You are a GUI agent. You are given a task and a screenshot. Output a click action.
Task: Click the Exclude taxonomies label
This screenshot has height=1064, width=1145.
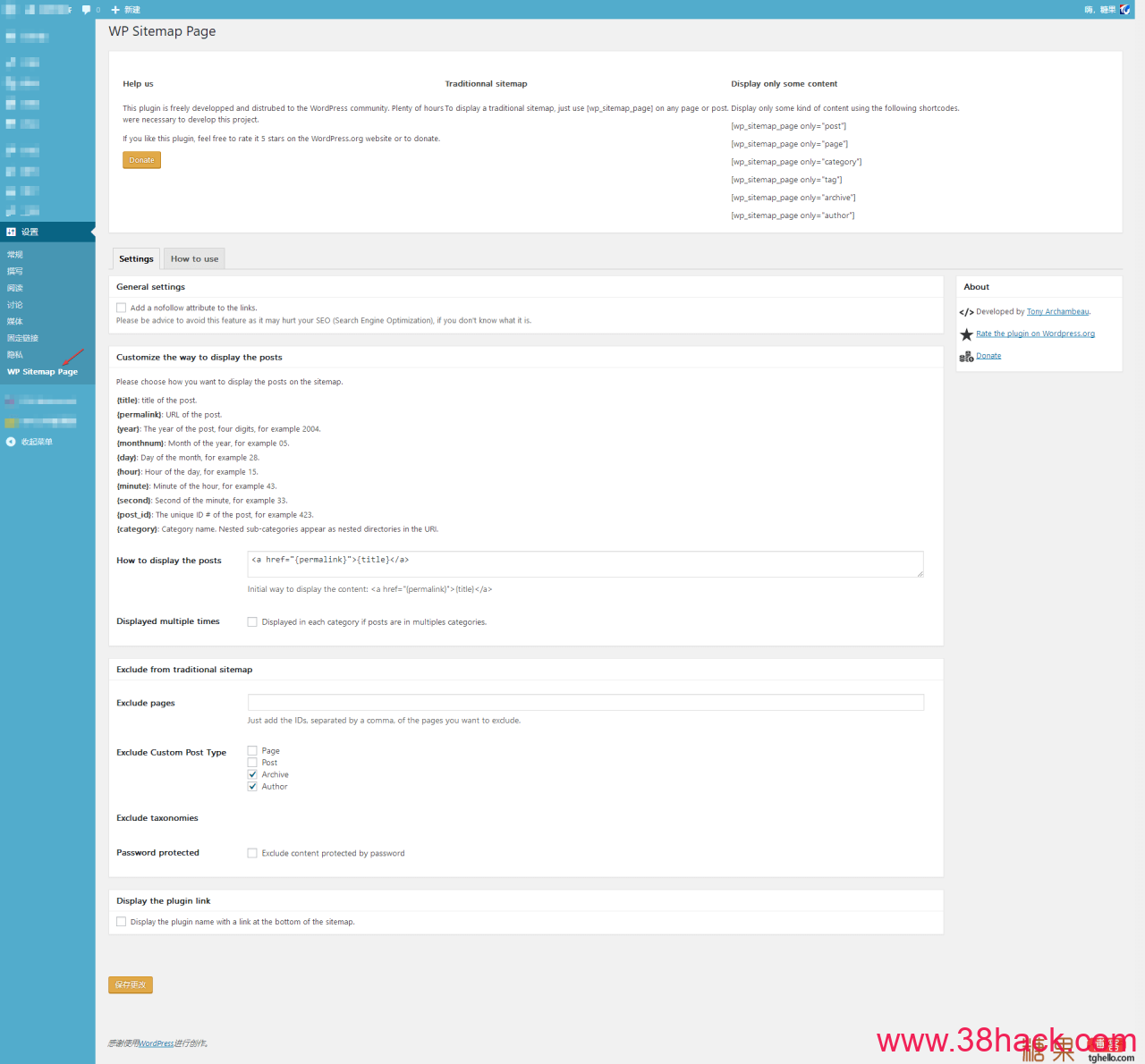[x=157, y=818]
